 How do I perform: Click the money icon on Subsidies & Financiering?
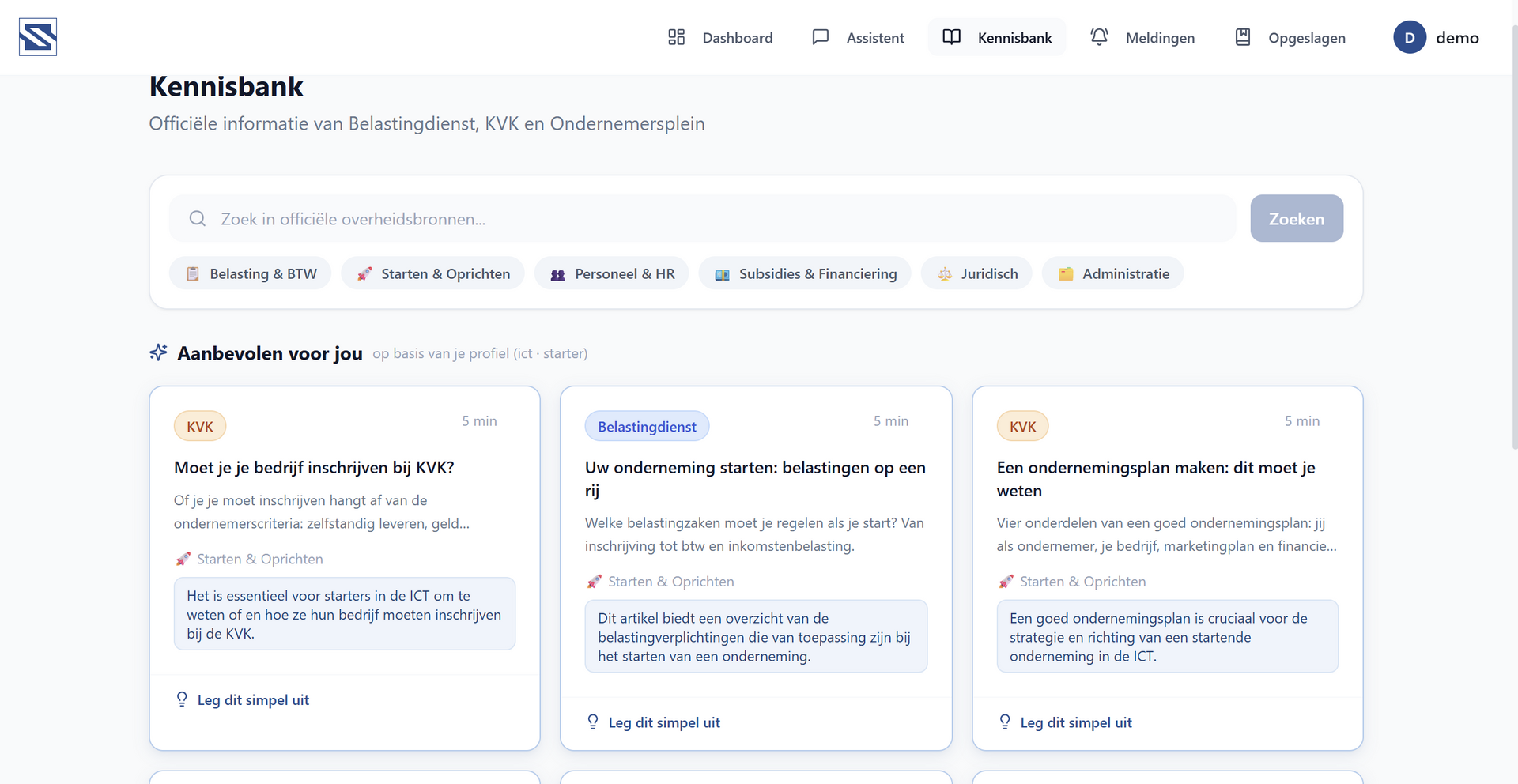[x=722, y=274]
